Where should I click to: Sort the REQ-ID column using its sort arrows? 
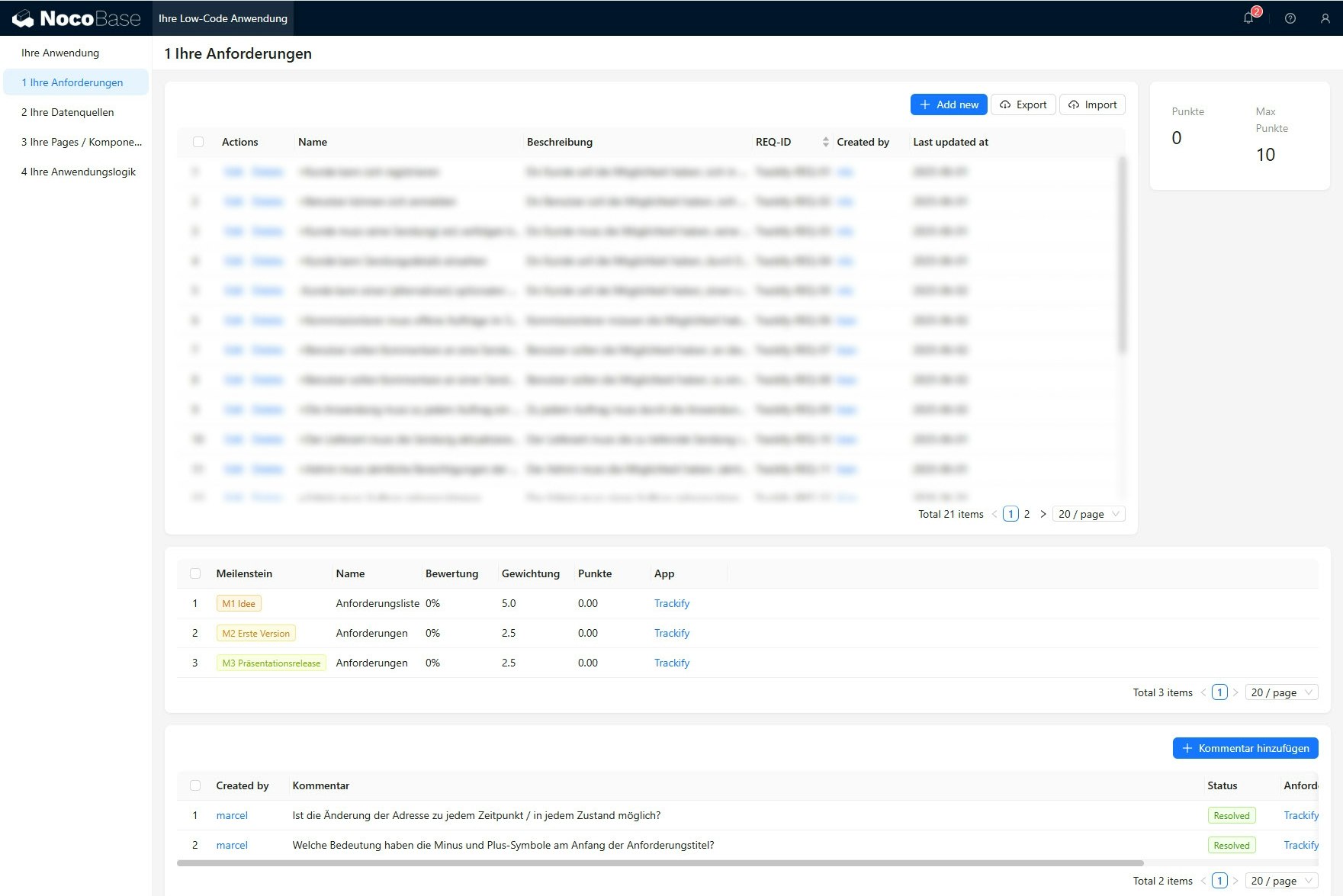pos(825,142)
